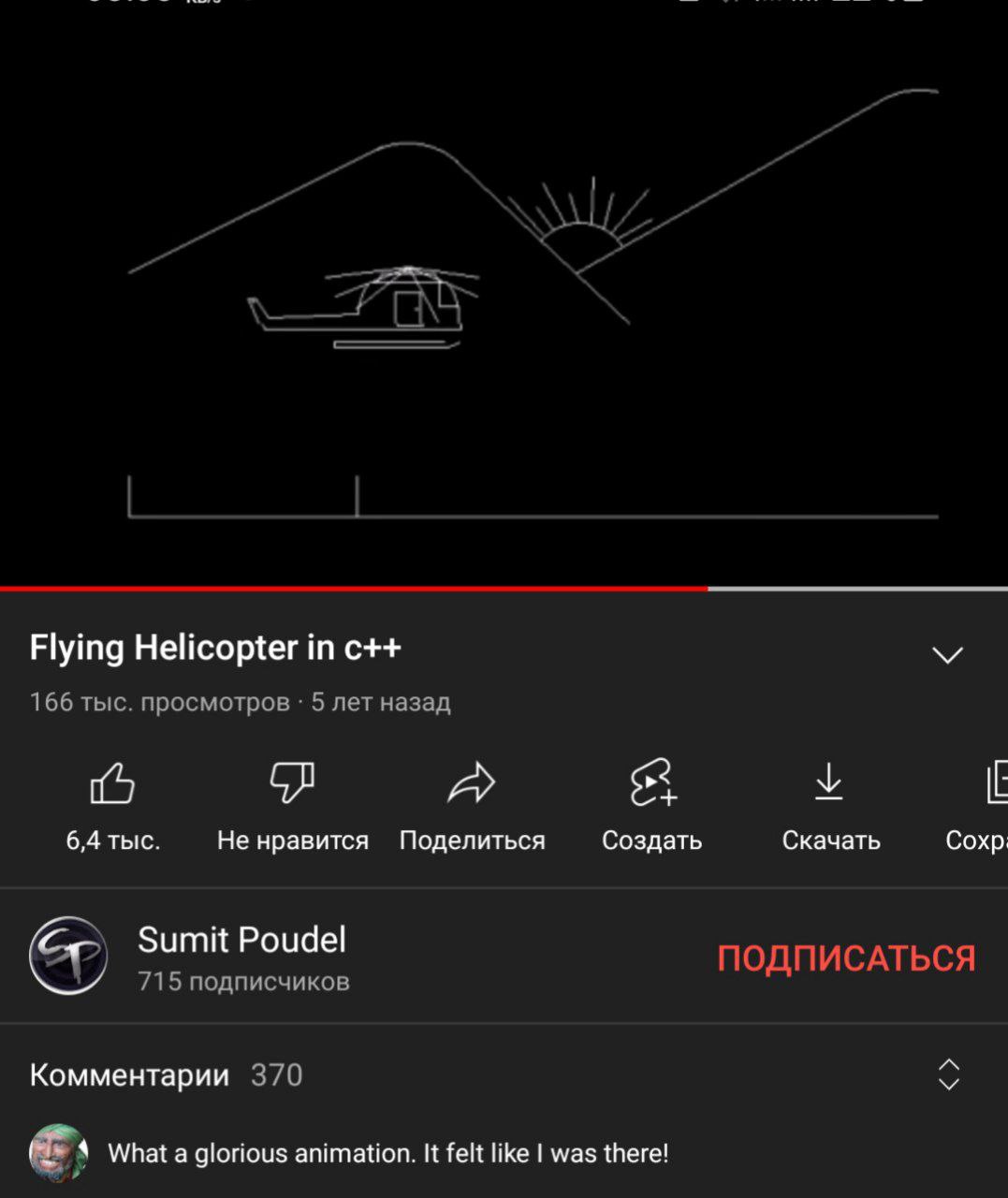Tap the Download arrow icon
This screenshot has width=1008, height=1198.
tap(829, 782)
